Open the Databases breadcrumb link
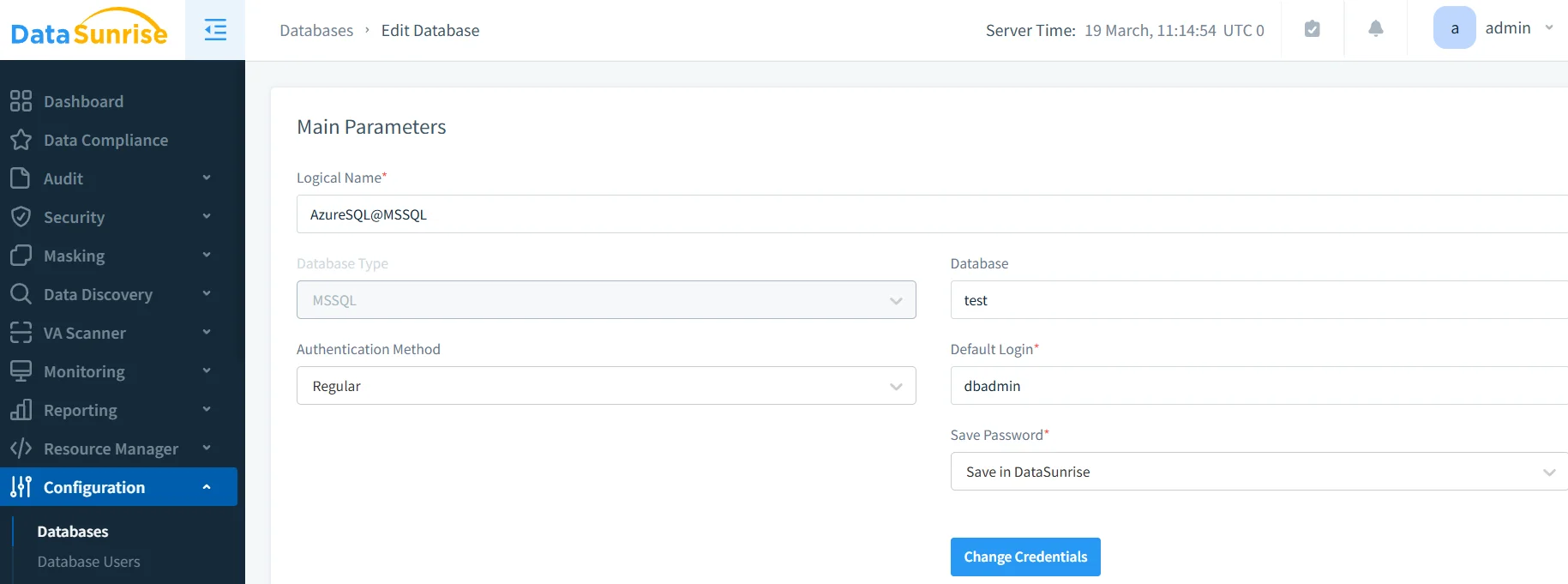Viewport: 1568px width, 584px height. (315, 30)
